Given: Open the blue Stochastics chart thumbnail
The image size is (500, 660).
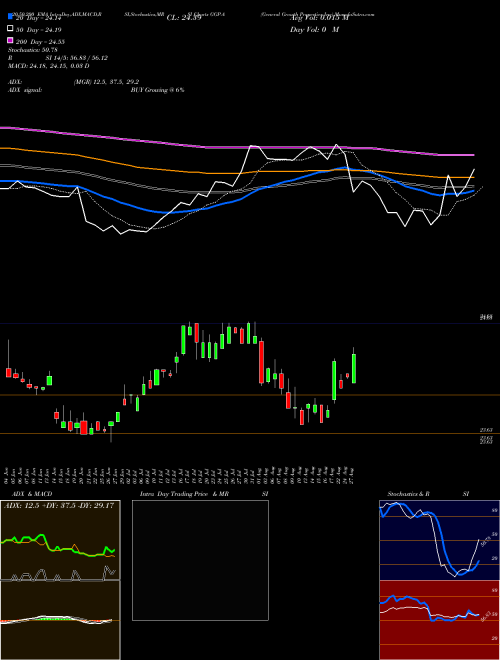Looking at the screenshot, I should click(439, 540).
